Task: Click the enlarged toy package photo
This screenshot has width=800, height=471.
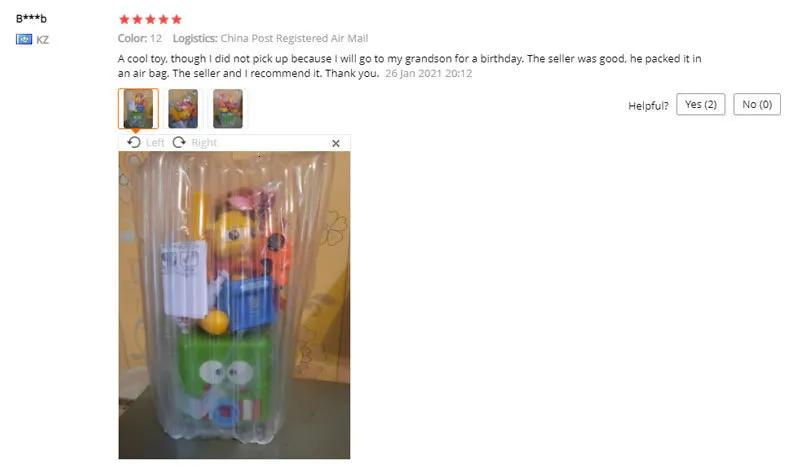Action: tap(234, 305)
